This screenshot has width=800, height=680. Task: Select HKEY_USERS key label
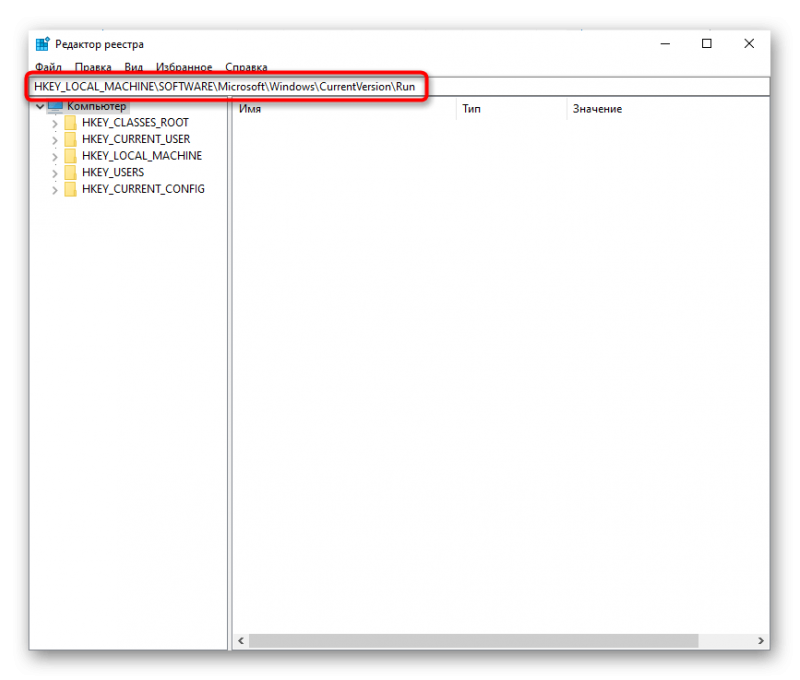coord(113,172)
